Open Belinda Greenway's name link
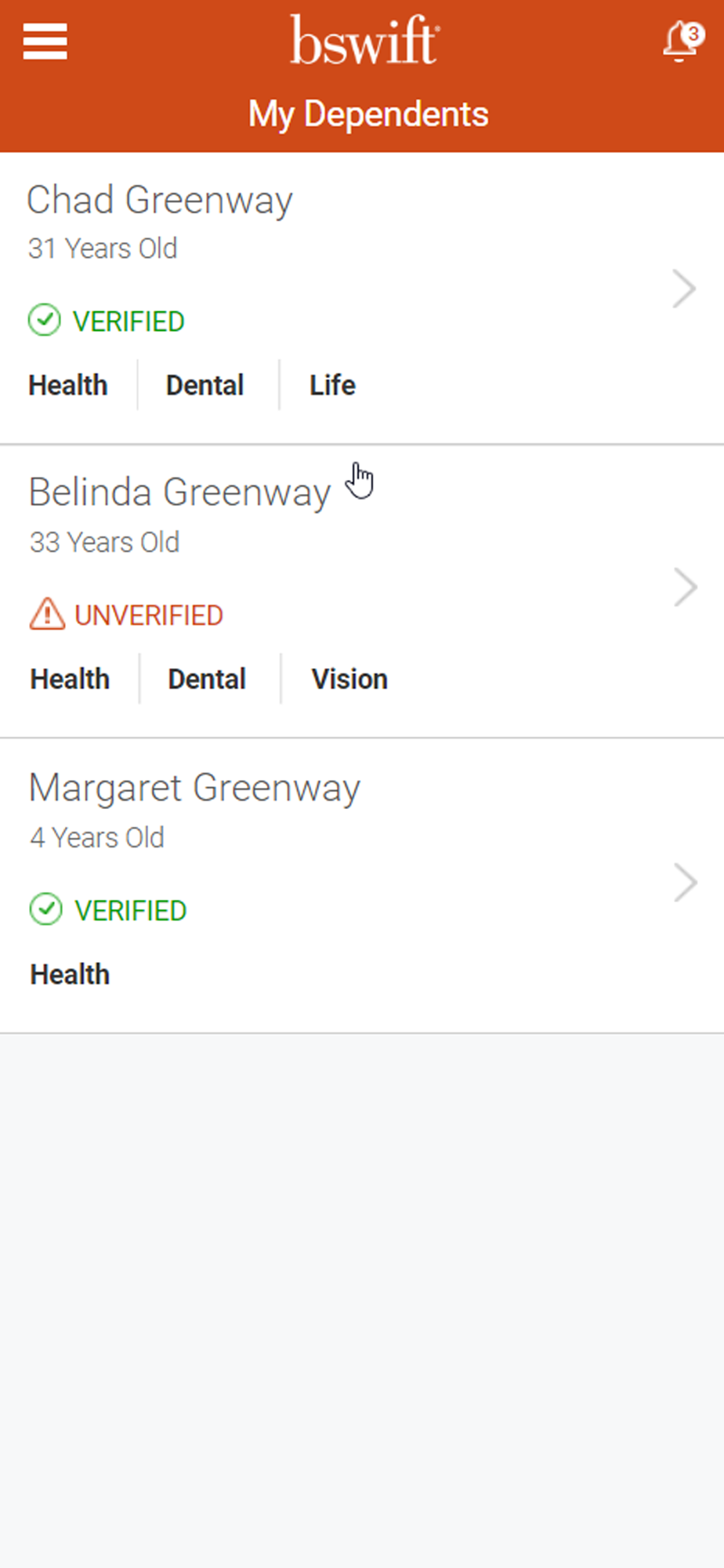The image size is (724, 1568). point(179,494)
